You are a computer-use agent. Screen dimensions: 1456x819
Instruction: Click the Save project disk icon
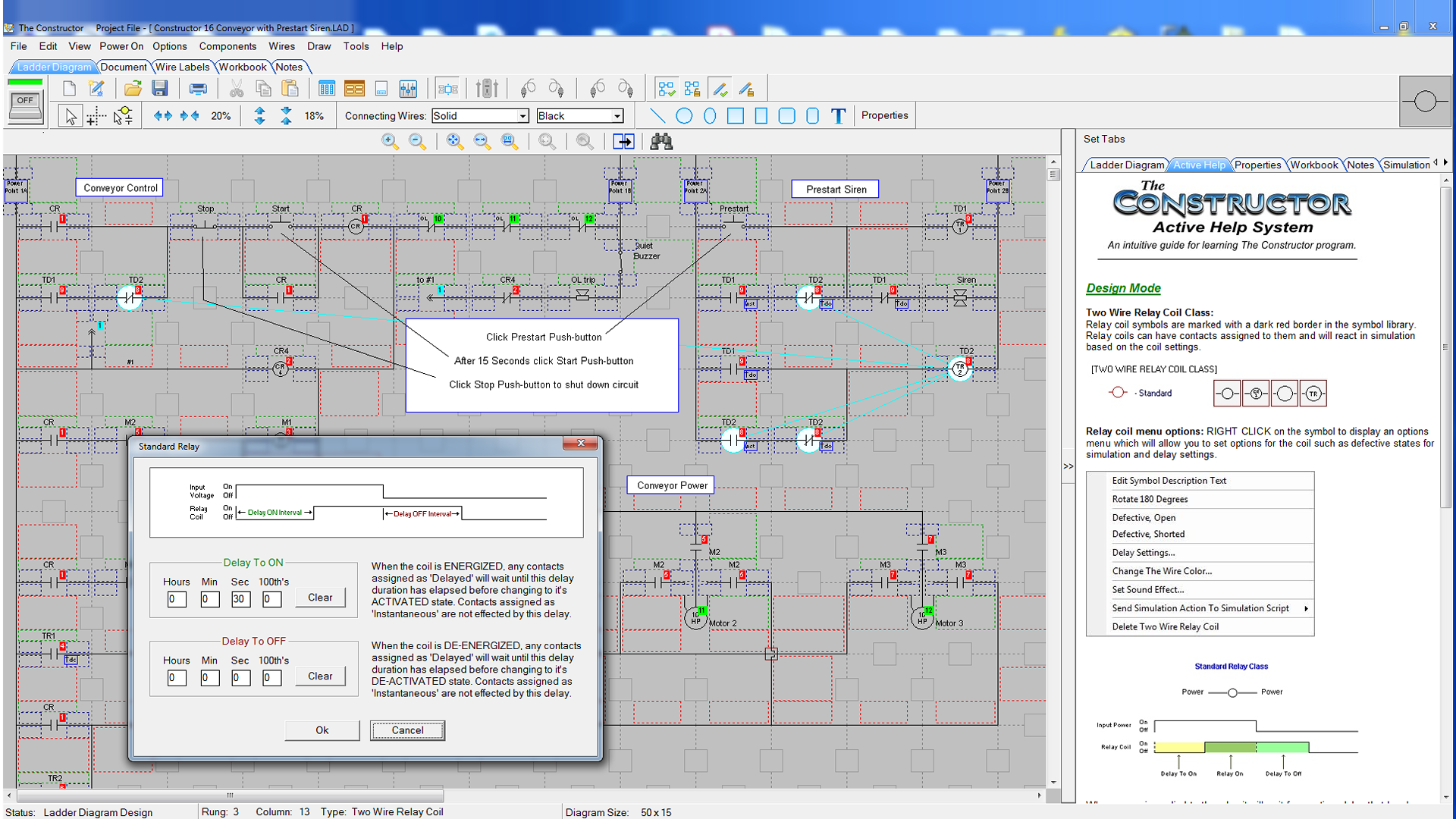coord(159,89)
